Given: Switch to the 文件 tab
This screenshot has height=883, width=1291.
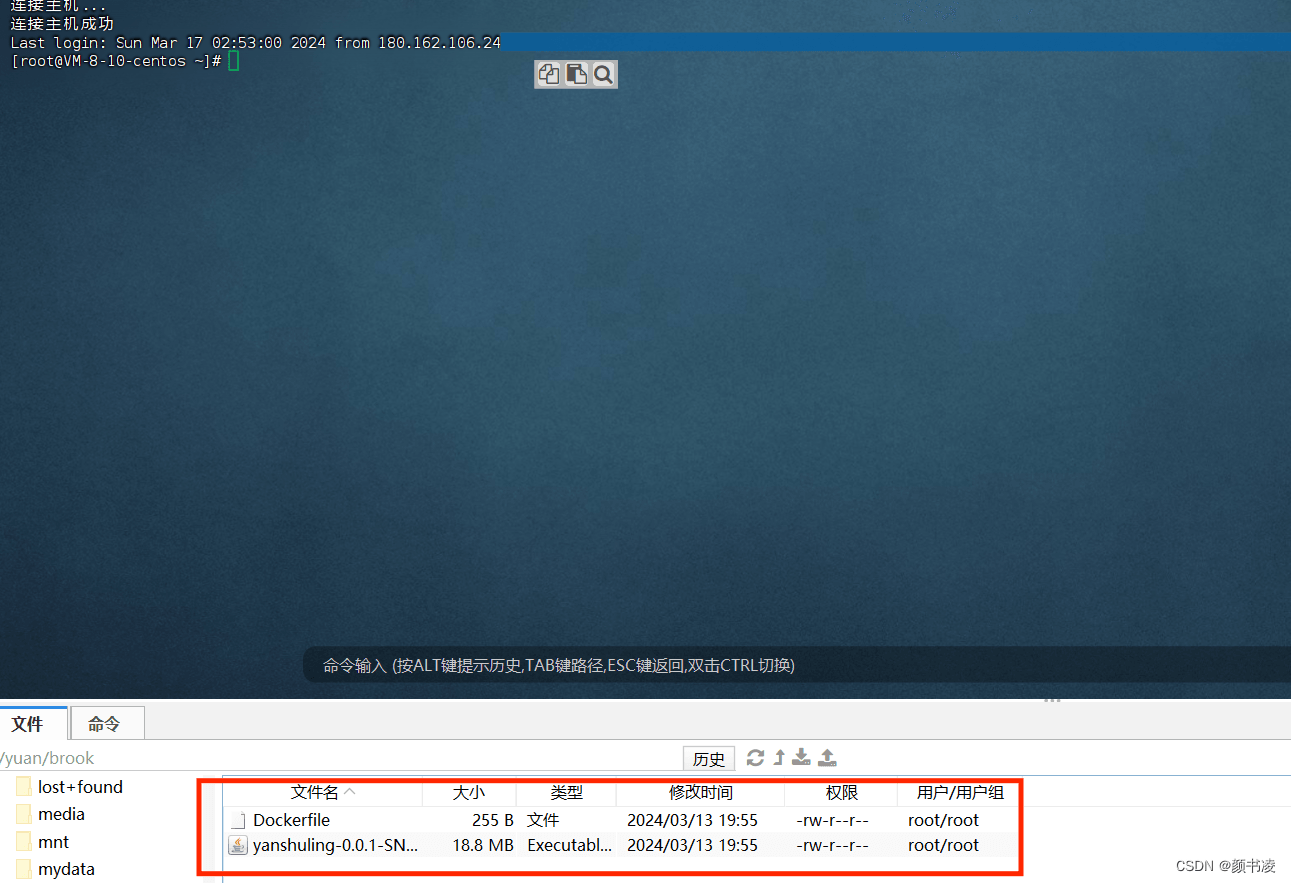Looking at the screenshot, I should (x=34, y=723).
